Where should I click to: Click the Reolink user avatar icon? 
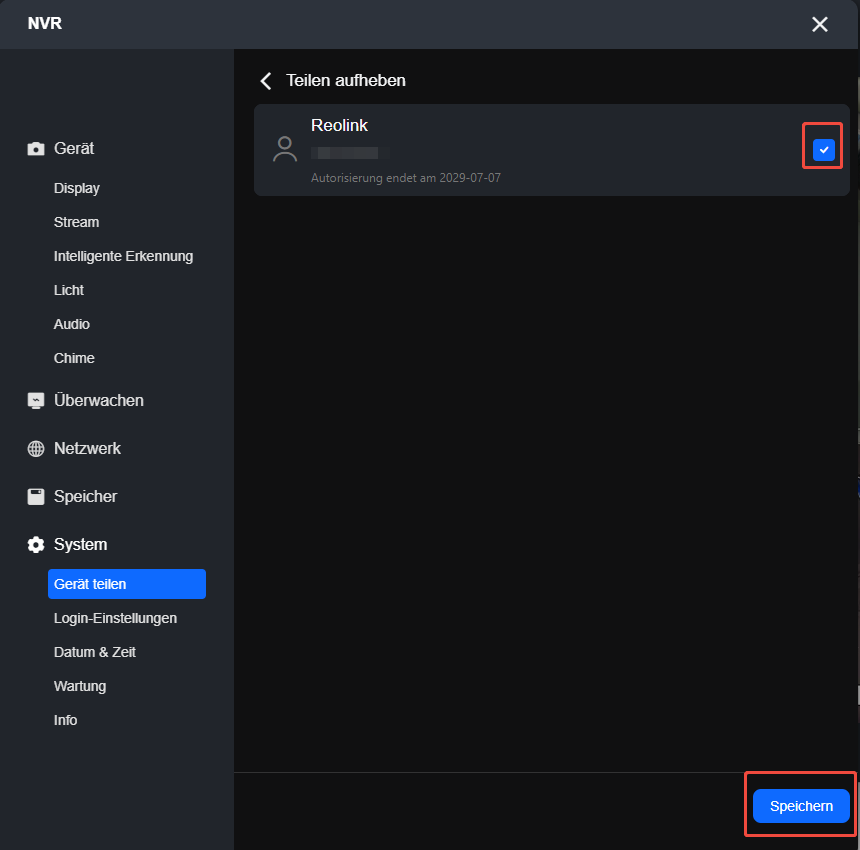[x=285, y=149]
